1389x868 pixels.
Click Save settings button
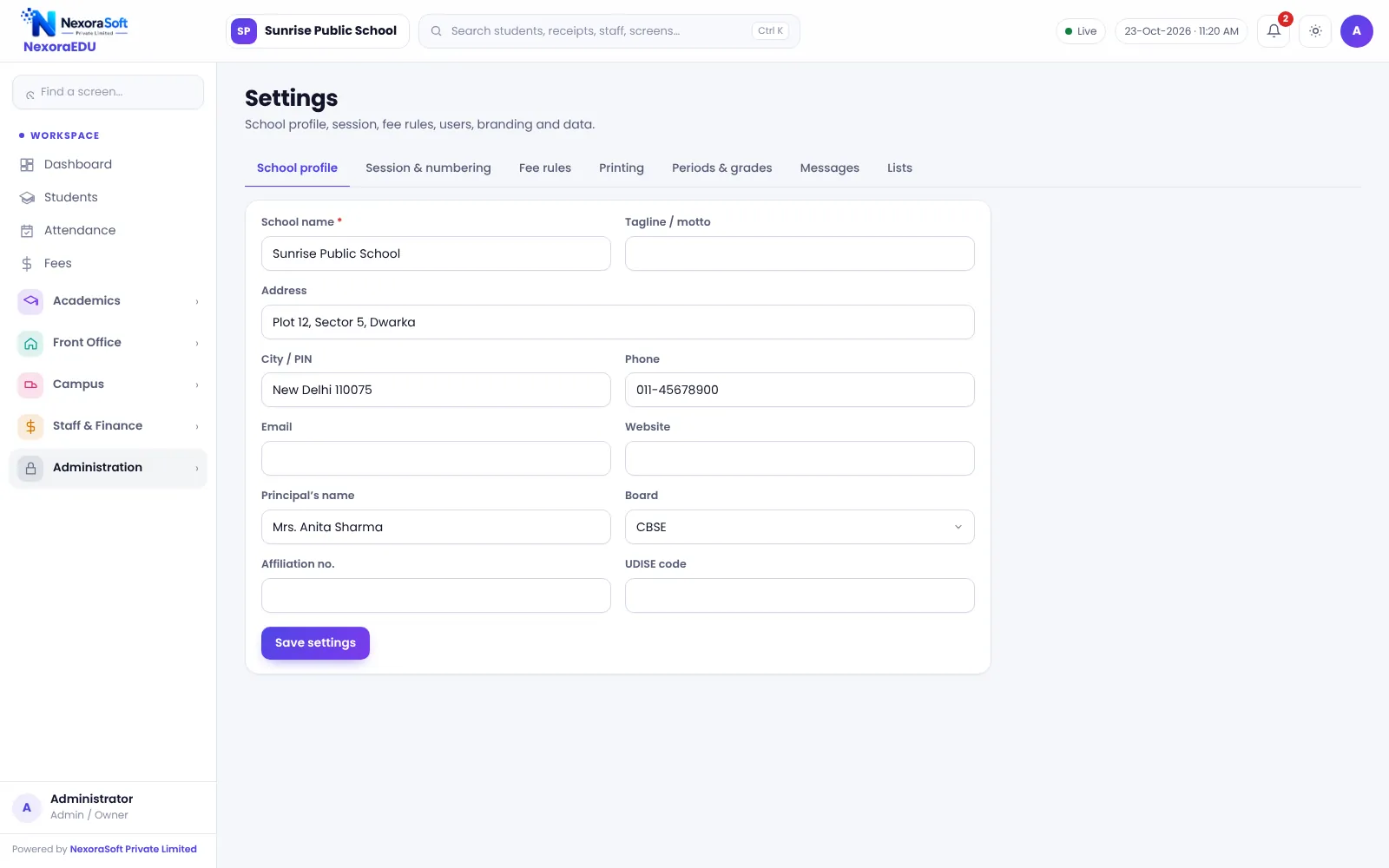coord(315,643)
